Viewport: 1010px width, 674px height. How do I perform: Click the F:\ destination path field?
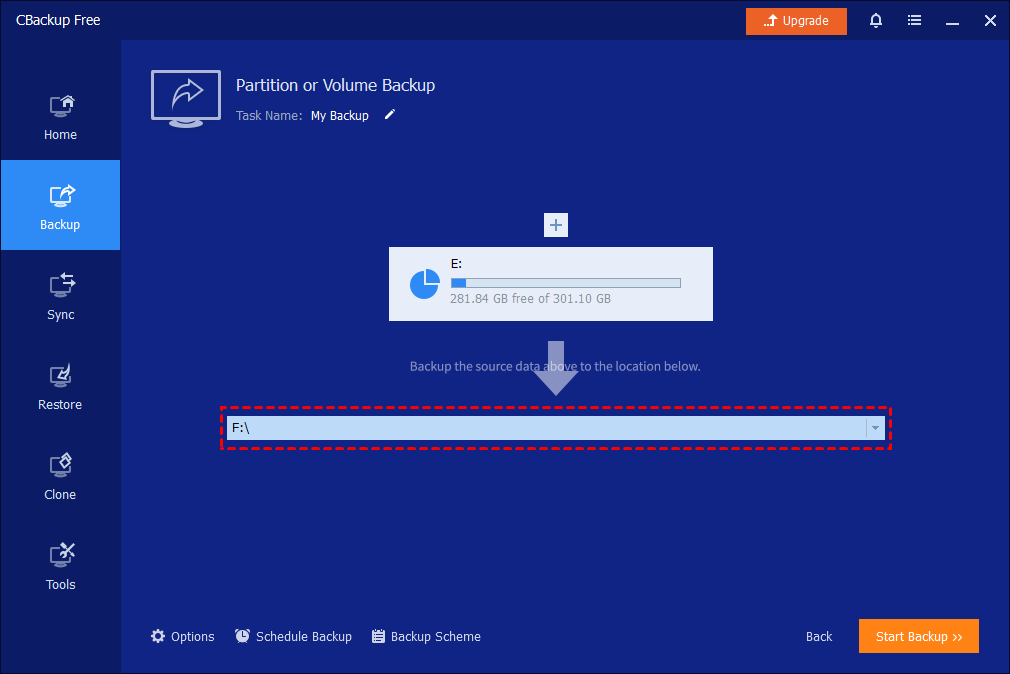tap(545, 428)
